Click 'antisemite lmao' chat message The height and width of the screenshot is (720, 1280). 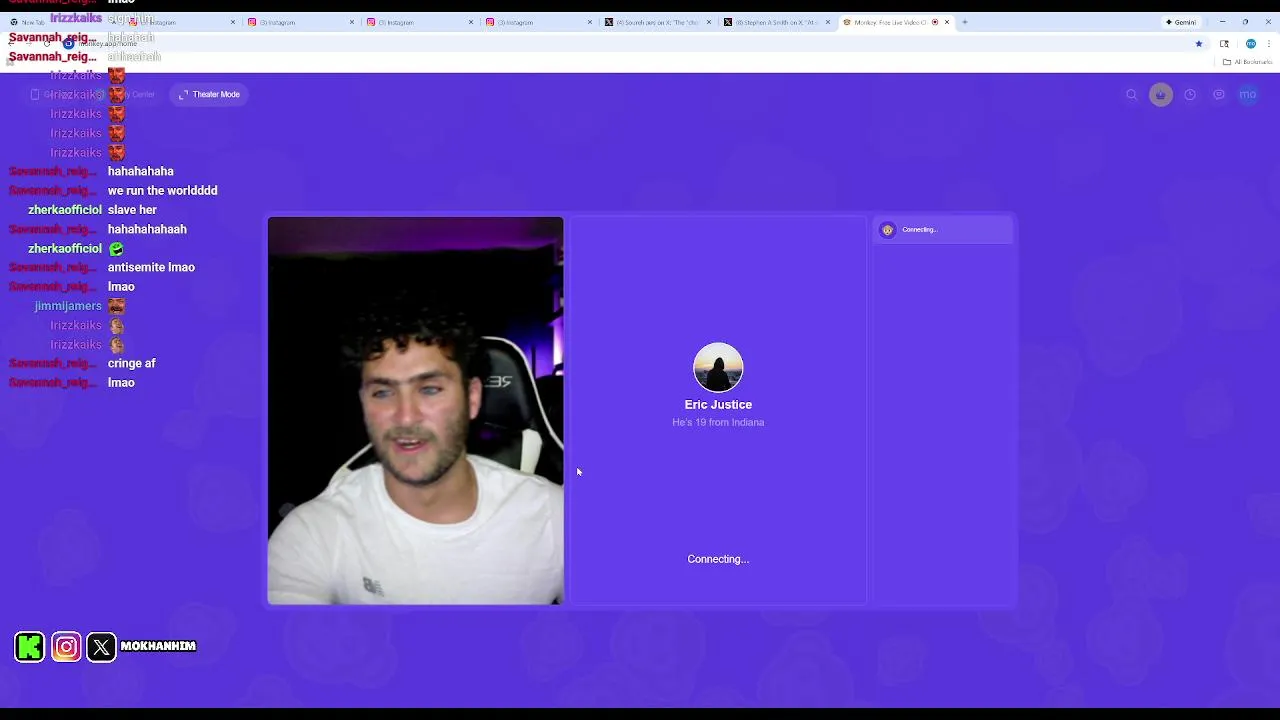pos(151,267)
